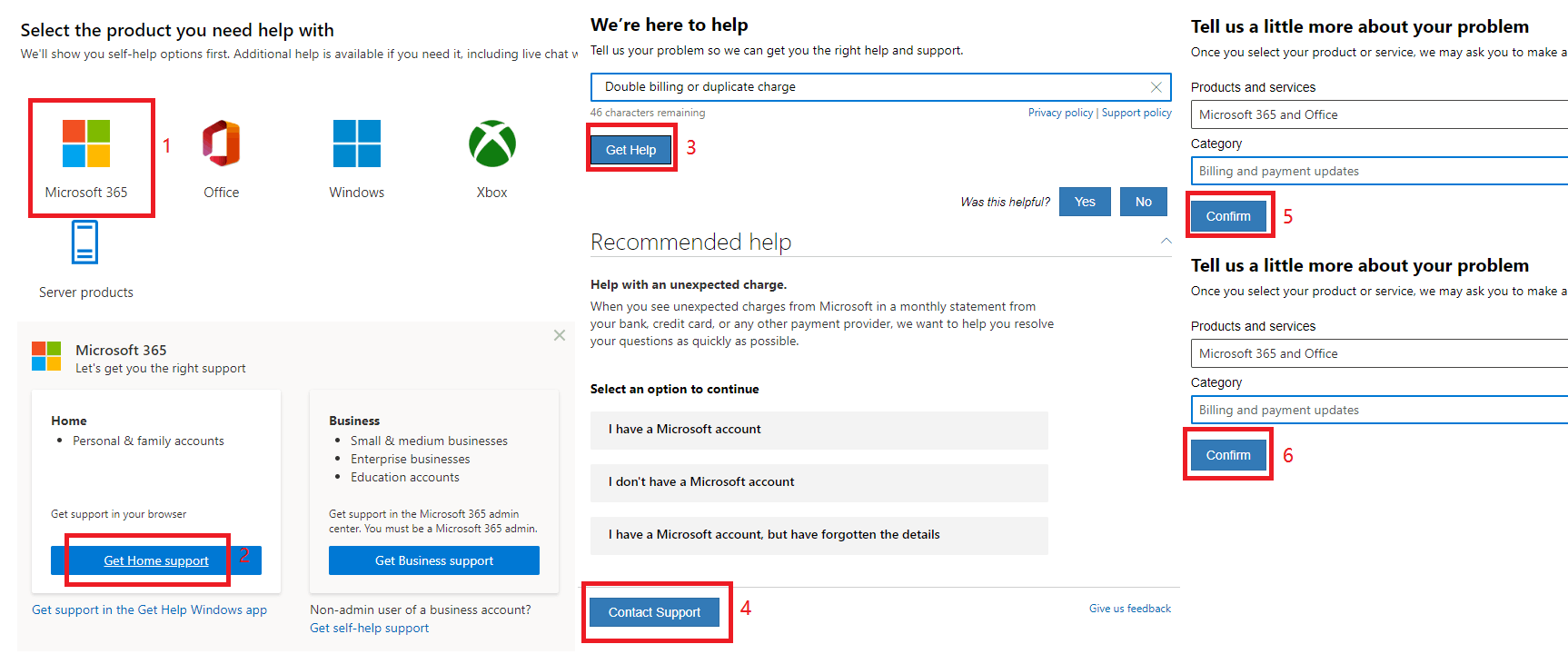The height and width of the screenshot is (664, 1568).
Task: Click Microsoft 365 logo in support panel
Action: 46,356
